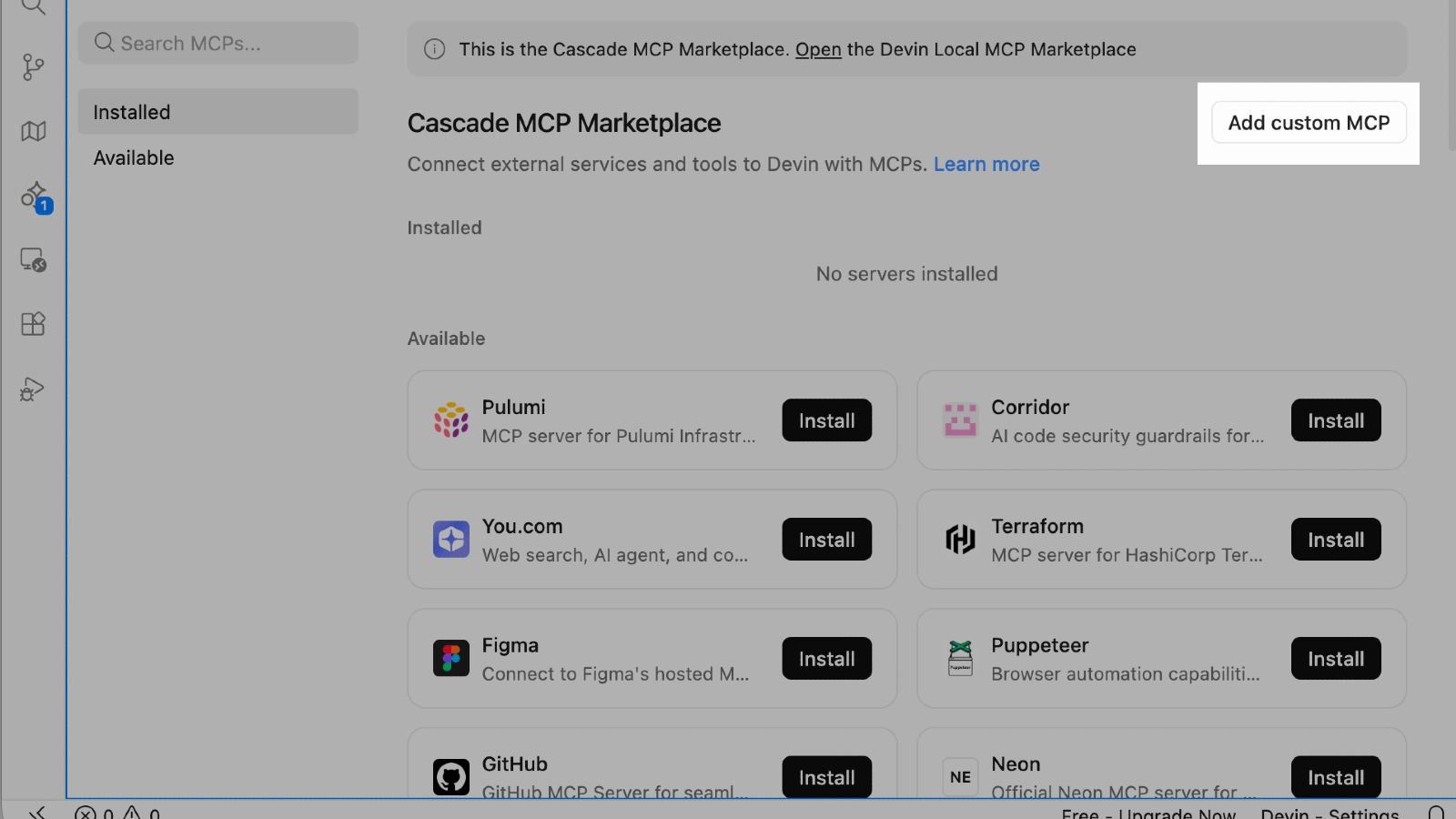Click the Figma server name

(511, 645)
